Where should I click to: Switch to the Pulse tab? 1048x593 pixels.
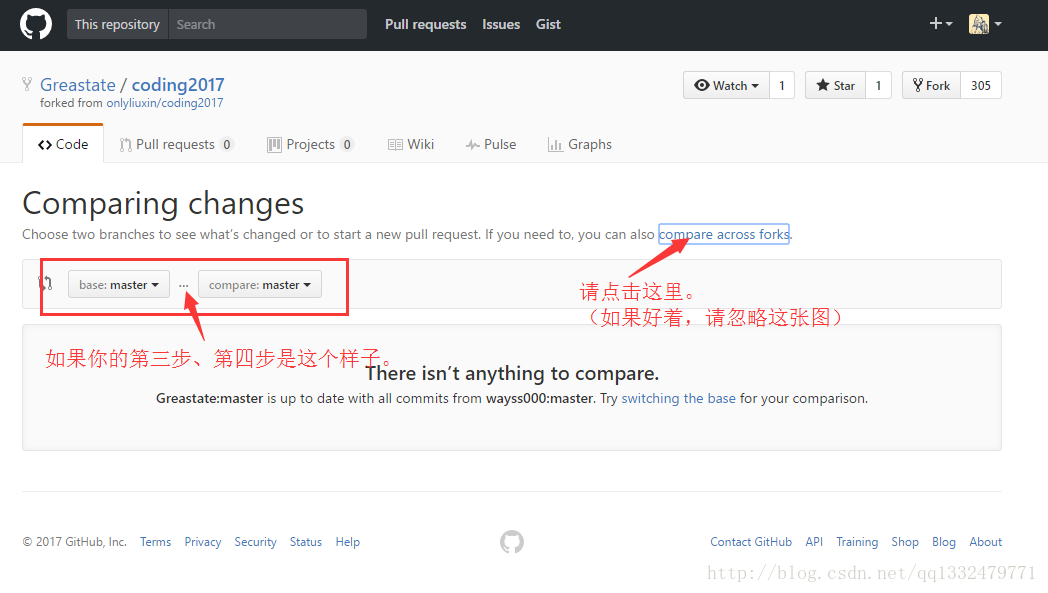[x=491, y=144]
